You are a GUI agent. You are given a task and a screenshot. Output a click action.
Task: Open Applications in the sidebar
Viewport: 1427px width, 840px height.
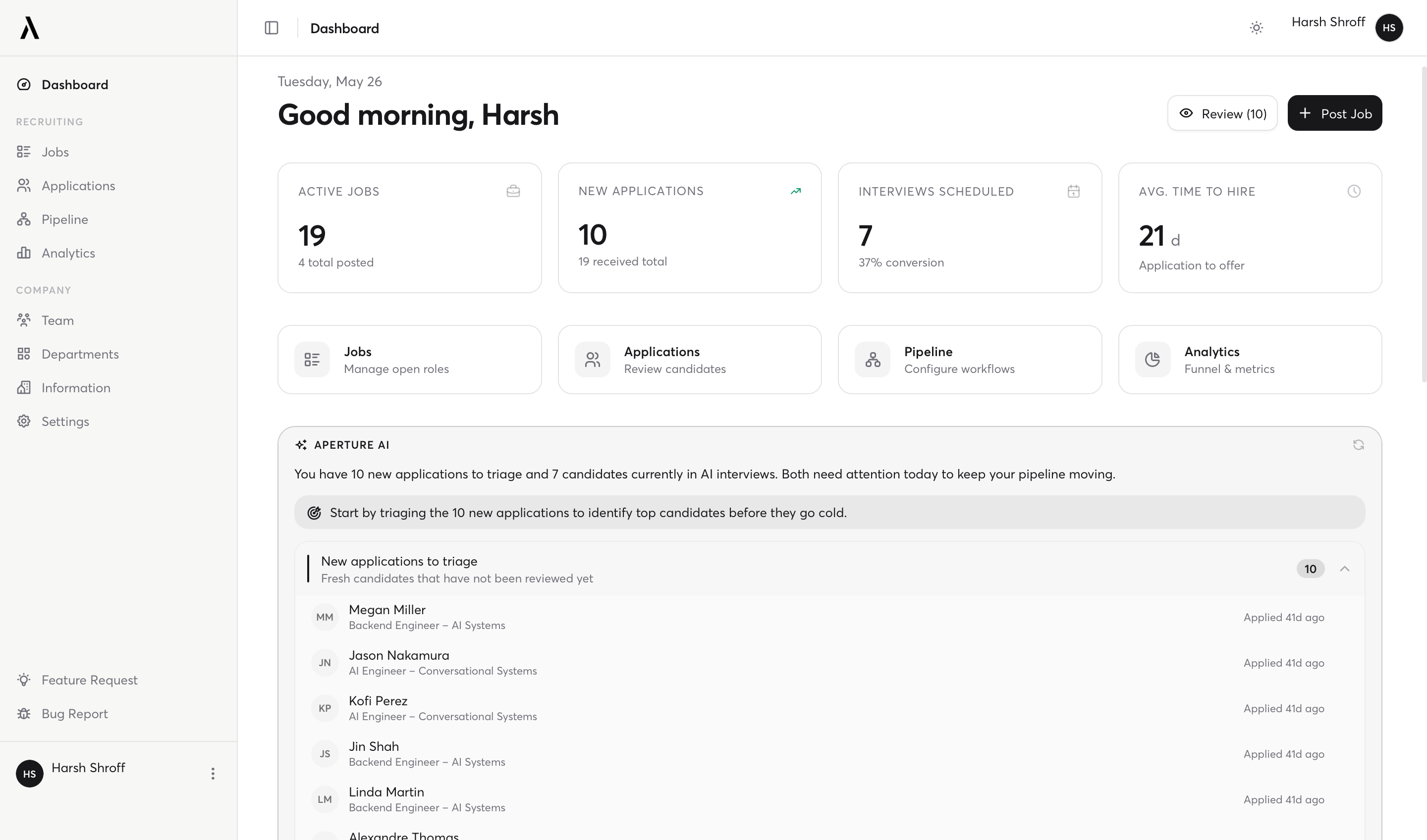pyautogui.click(x=118, y=186)
